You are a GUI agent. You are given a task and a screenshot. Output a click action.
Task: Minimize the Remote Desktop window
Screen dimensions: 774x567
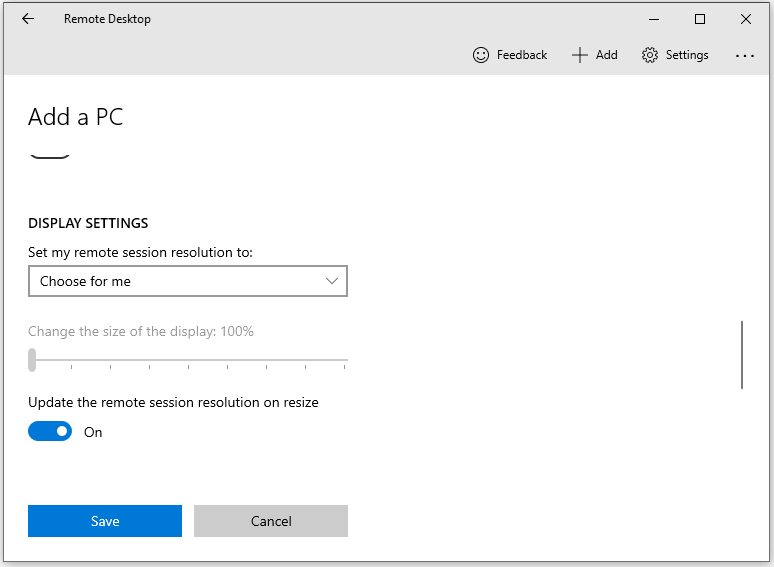coord(654,19)
